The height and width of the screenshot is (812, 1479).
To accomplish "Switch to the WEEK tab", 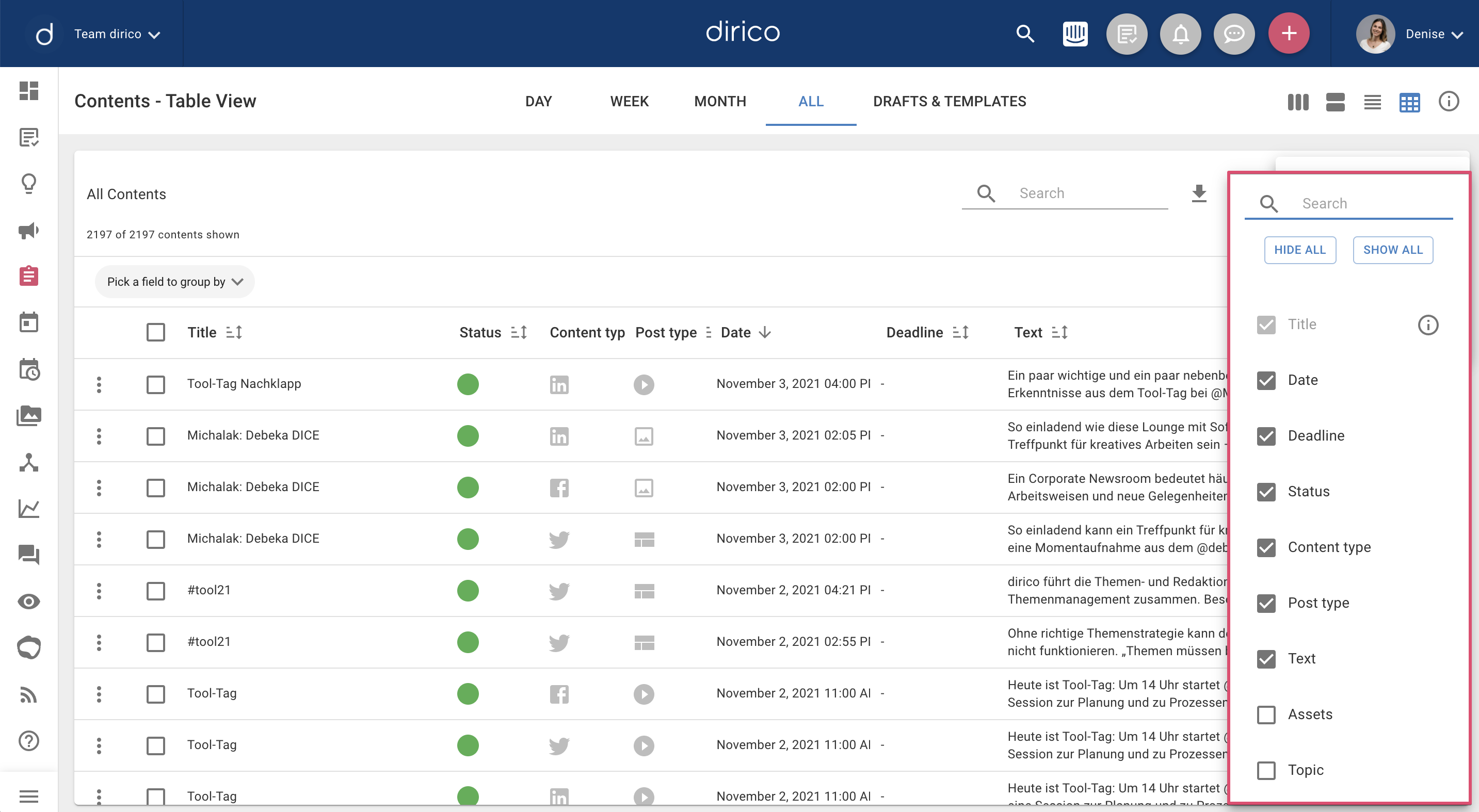I will pyautogui.click(x=629, y=102).
